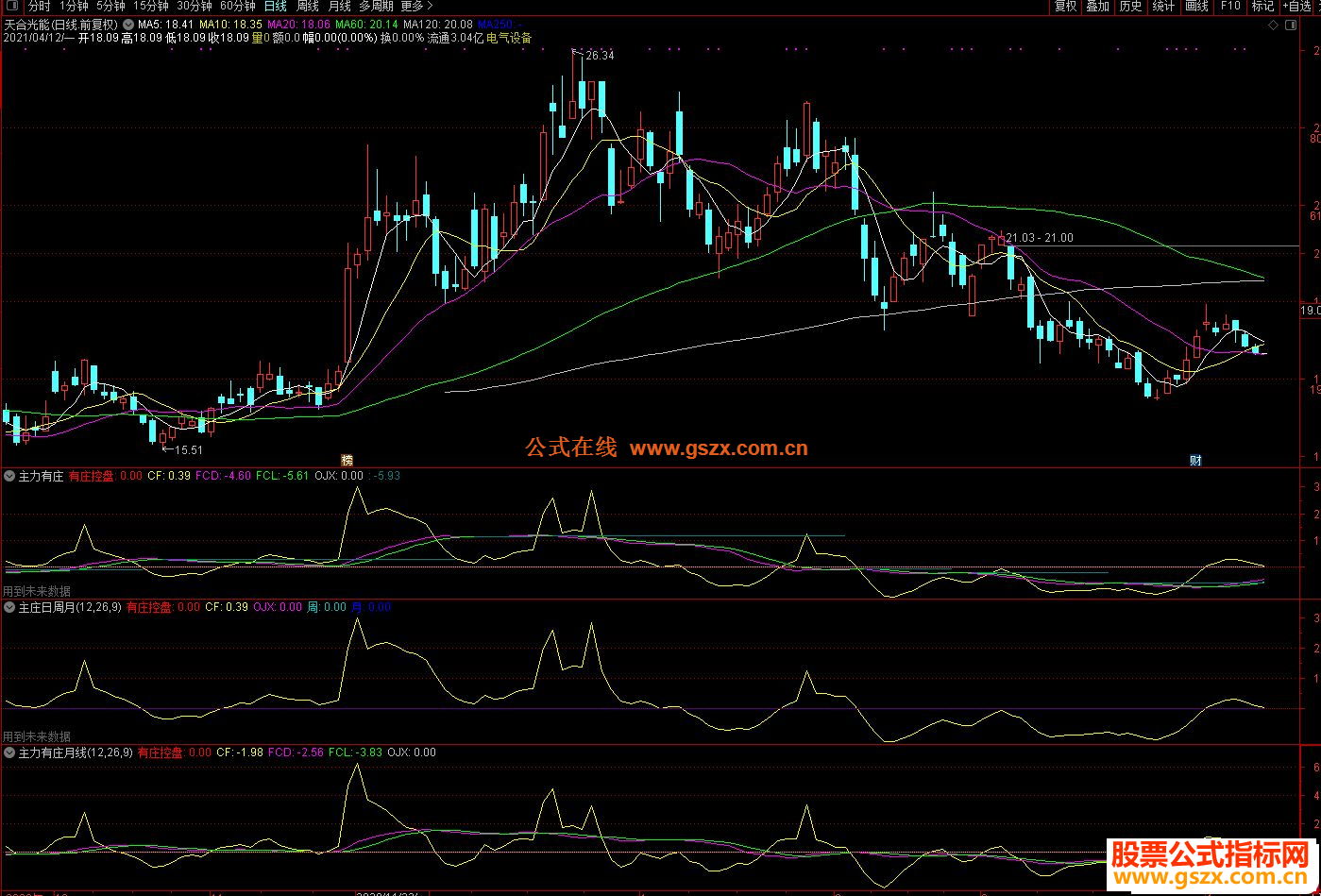The height and width of the screenshot is (896, 1321).
Task: Click the 标记 mark button
Action: tap(1262, 6)
